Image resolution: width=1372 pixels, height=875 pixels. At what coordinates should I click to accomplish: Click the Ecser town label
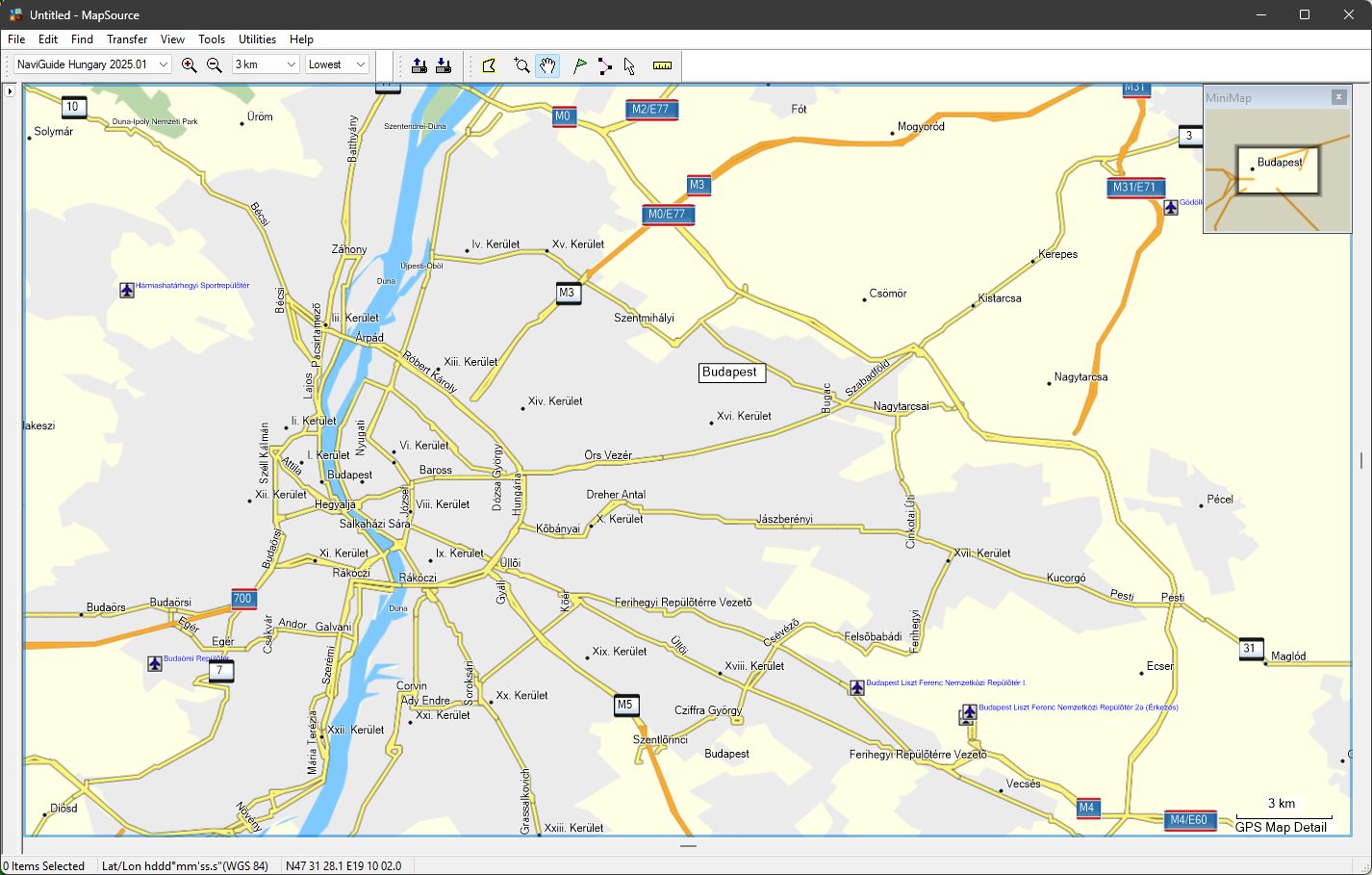[1159, 666]
